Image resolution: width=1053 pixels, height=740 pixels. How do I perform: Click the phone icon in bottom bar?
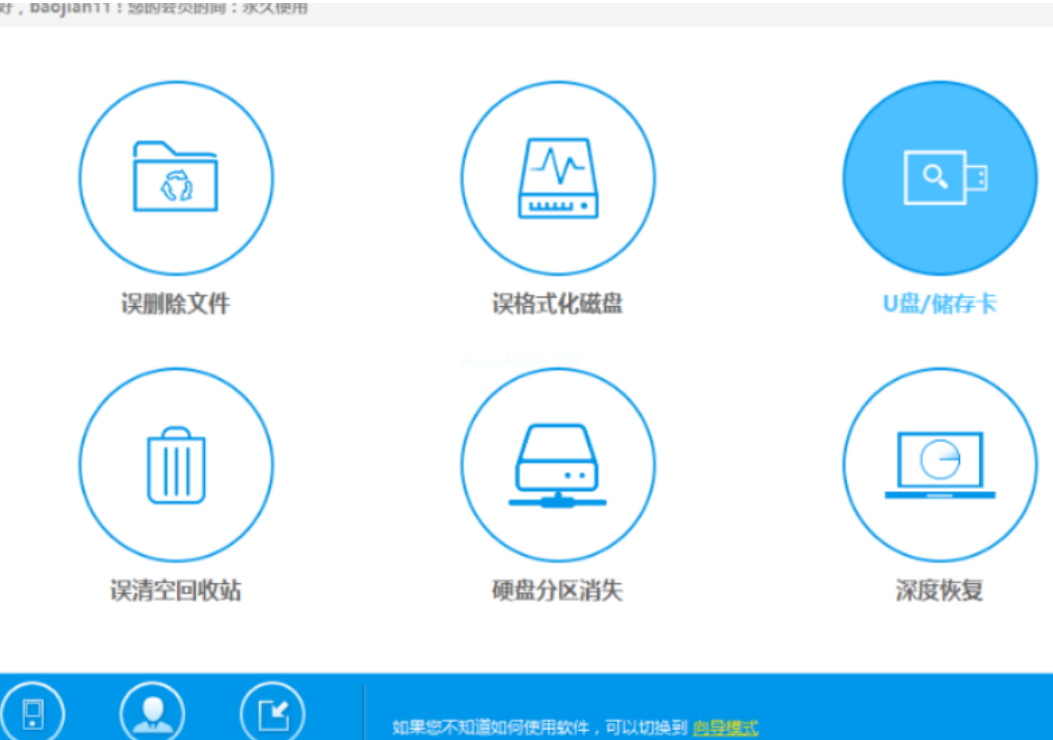(x=33, y=713)
